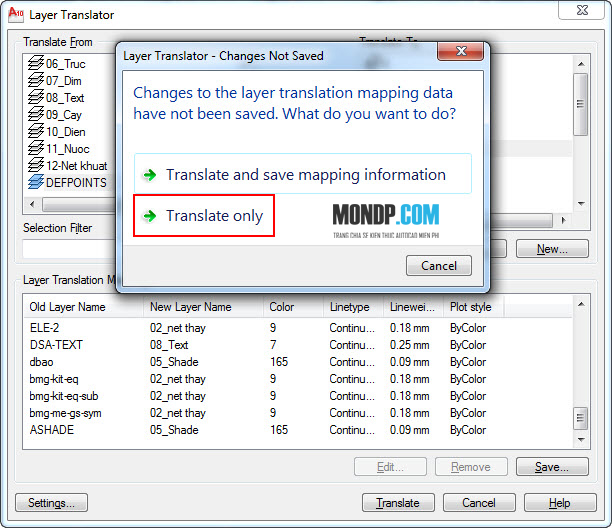612x528 pixels.
Task: Select 08_Text in Translate From list
Action: tap(65, 98)
